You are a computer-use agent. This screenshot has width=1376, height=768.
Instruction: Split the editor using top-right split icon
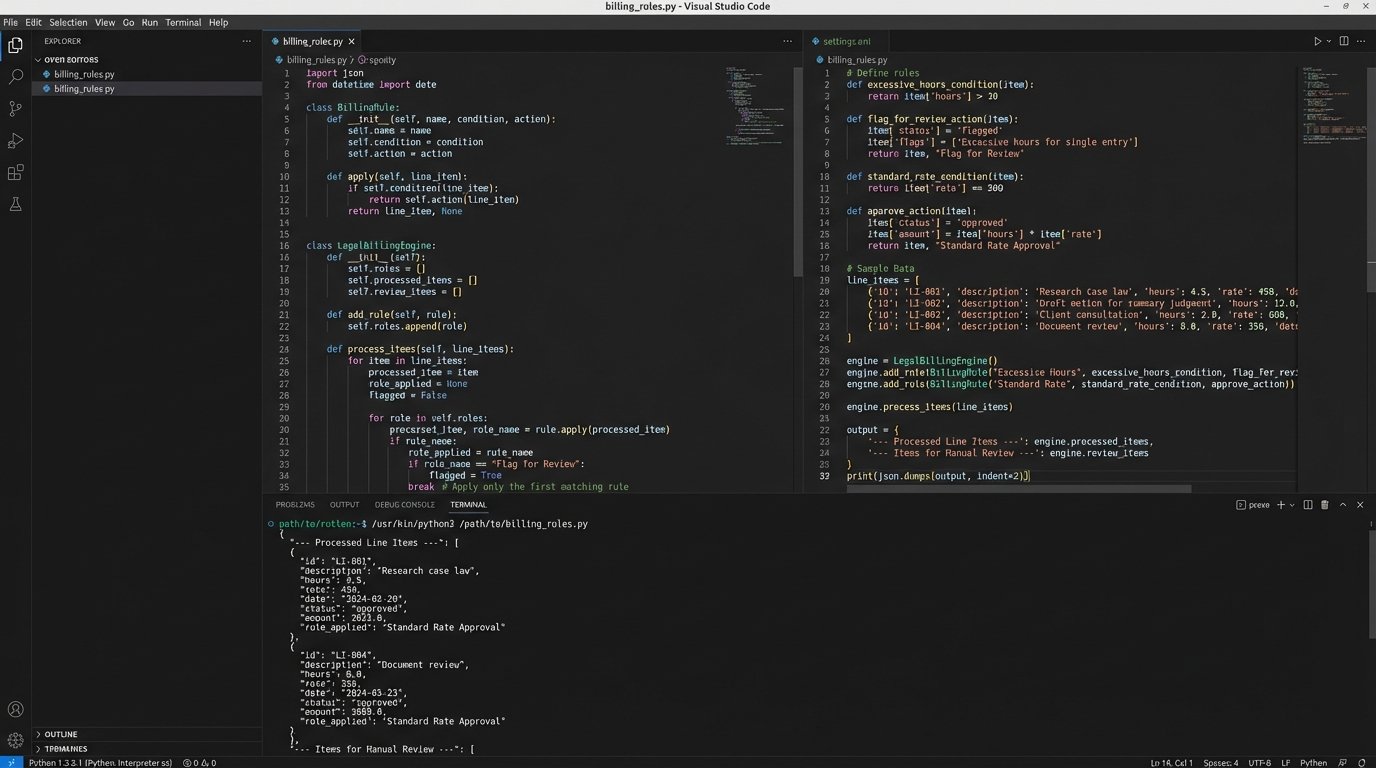[x=1344, y=41]
